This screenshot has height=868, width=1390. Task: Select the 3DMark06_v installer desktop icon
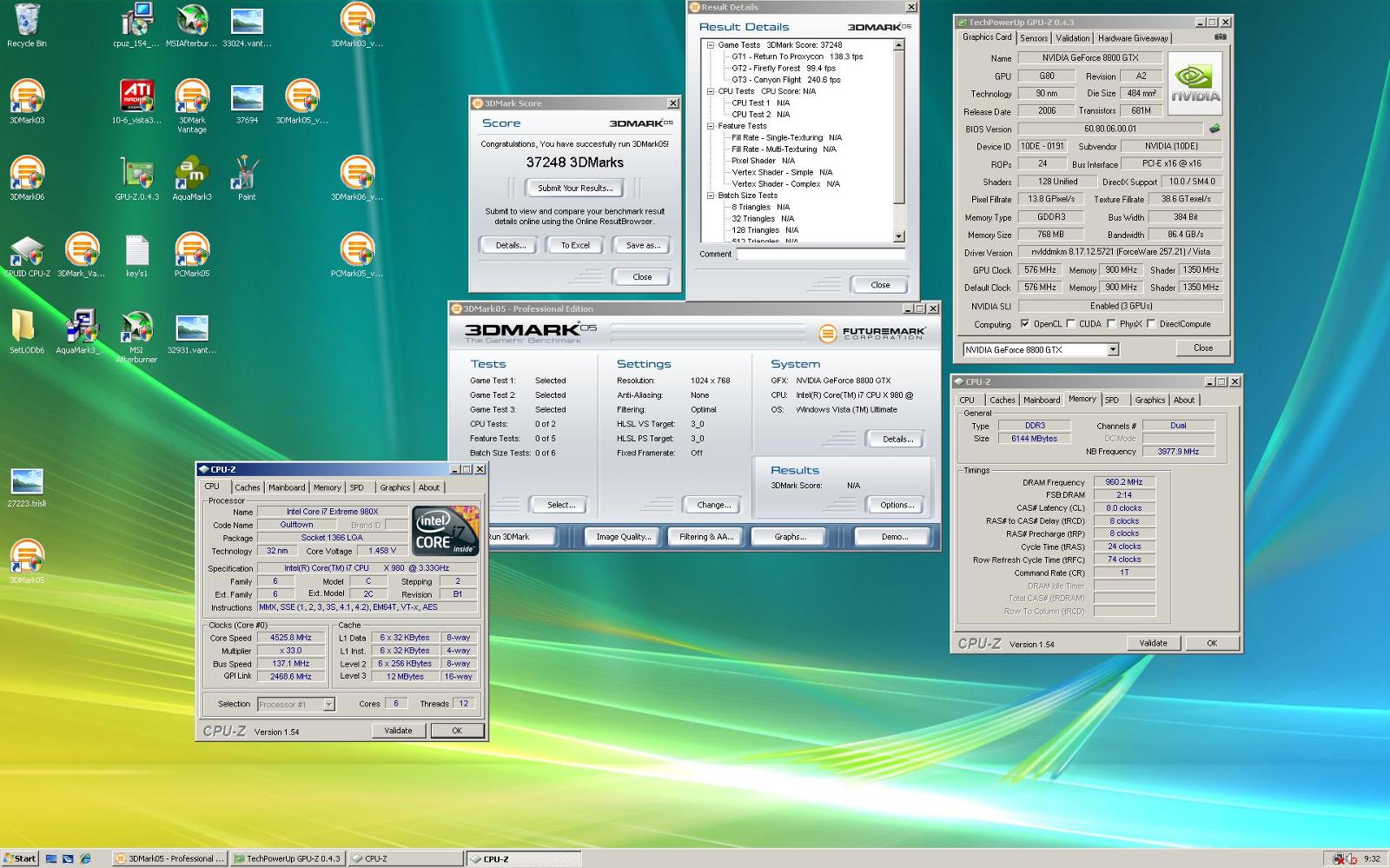(356, 178)
